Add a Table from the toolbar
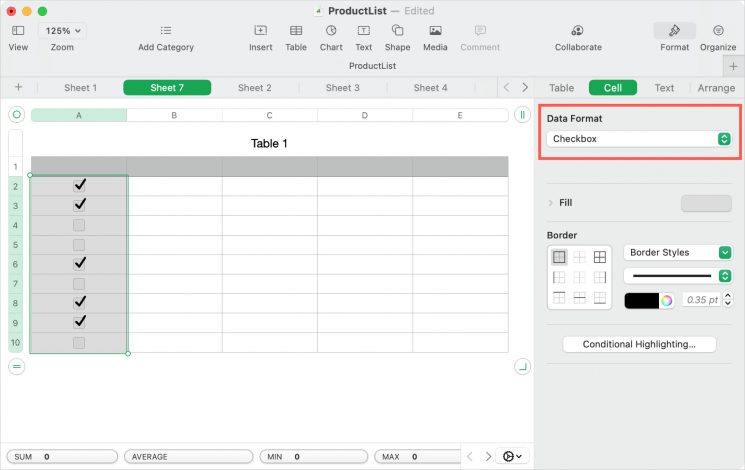The height and width of the screenshot is (470, 745). pyautogui.click(x=296, y=31)
